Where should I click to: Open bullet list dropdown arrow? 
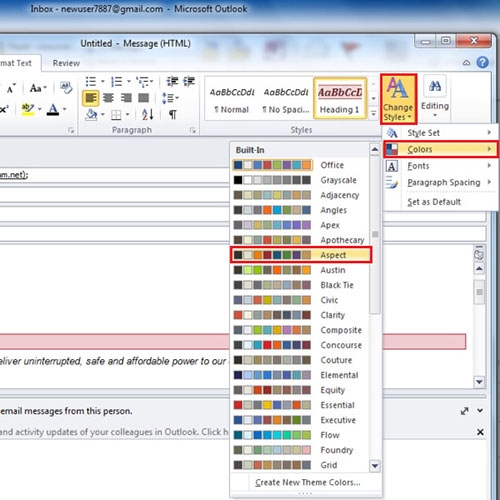point(103,81)
